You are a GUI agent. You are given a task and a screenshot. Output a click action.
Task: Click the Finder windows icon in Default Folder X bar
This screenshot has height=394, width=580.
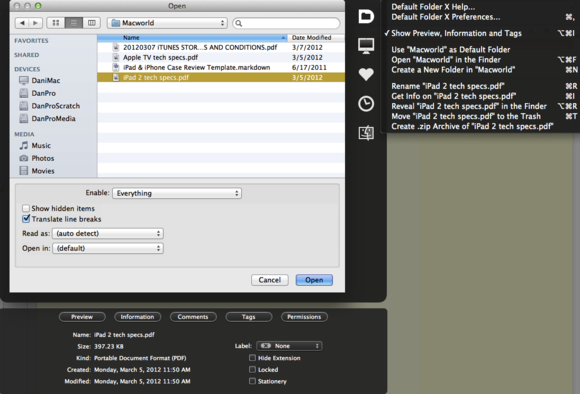pos(366,133)
